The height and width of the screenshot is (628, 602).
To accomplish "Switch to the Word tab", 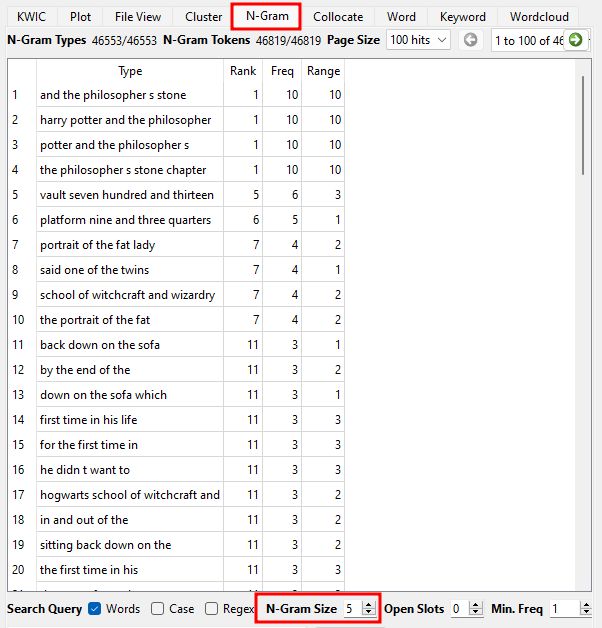I will pyautogui.click(x=401, y=17).
